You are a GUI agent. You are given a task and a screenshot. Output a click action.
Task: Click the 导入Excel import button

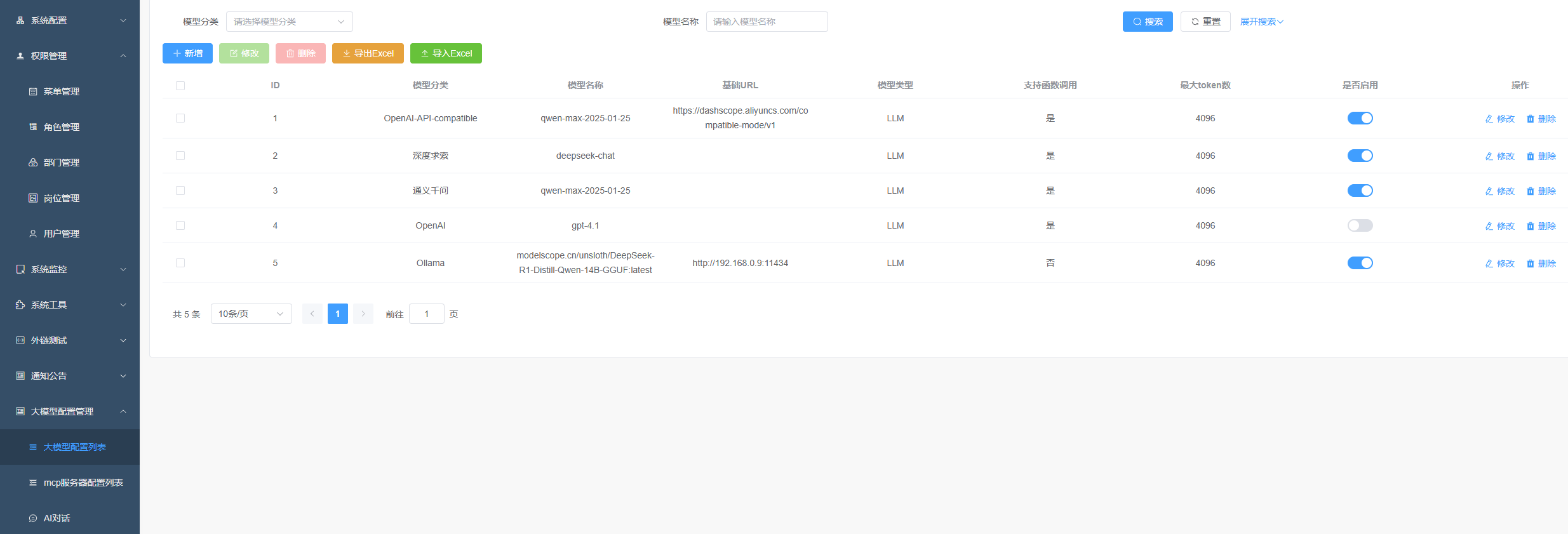[x=446, y=53]
